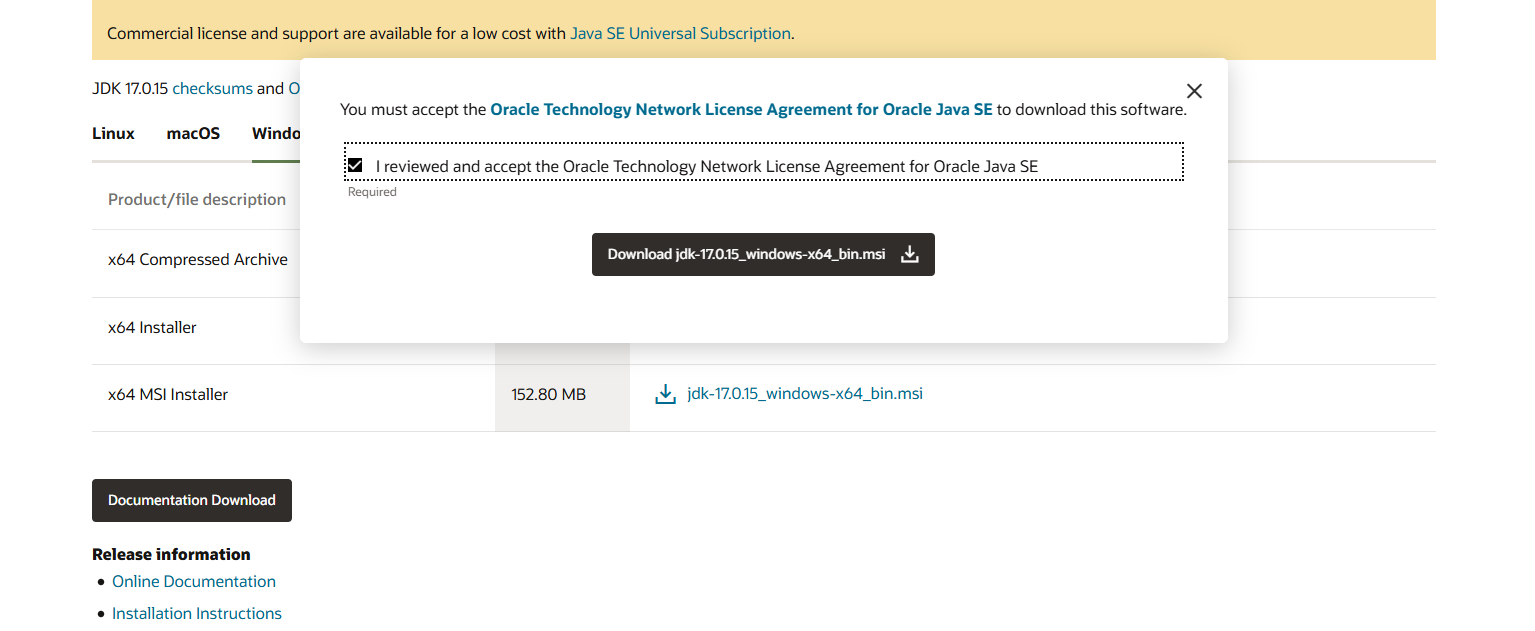Open the Online Documentation link
Screen dimensions: 1535x631
(194, 581)
